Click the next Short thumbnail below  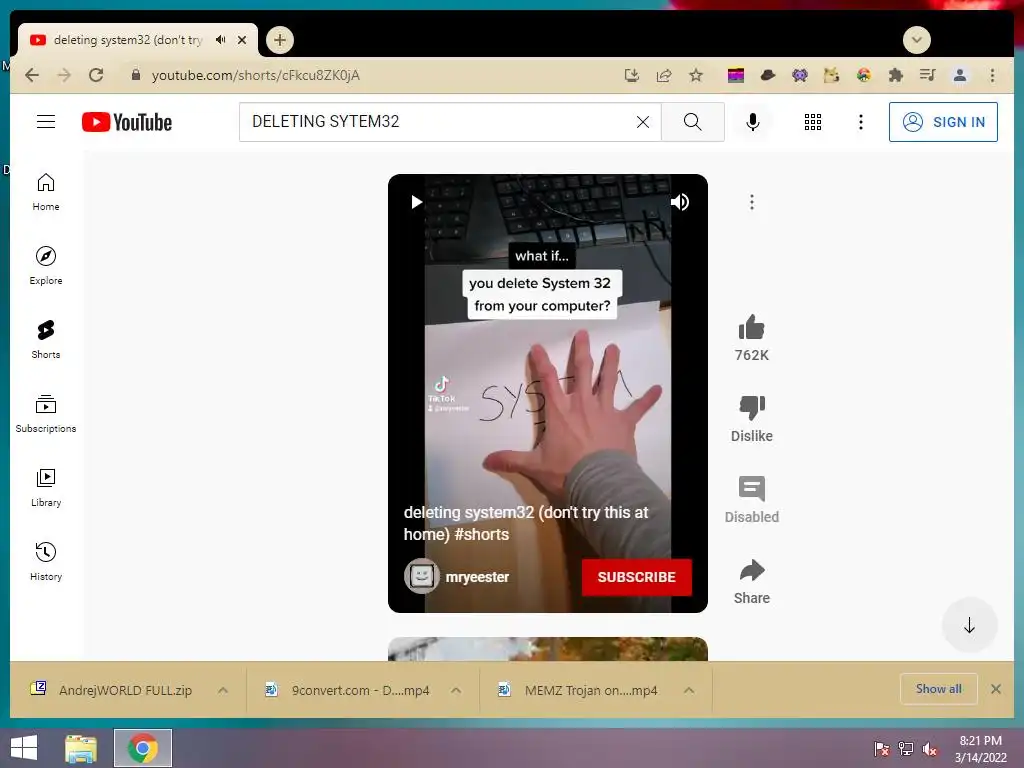click(x=547, y=648)
